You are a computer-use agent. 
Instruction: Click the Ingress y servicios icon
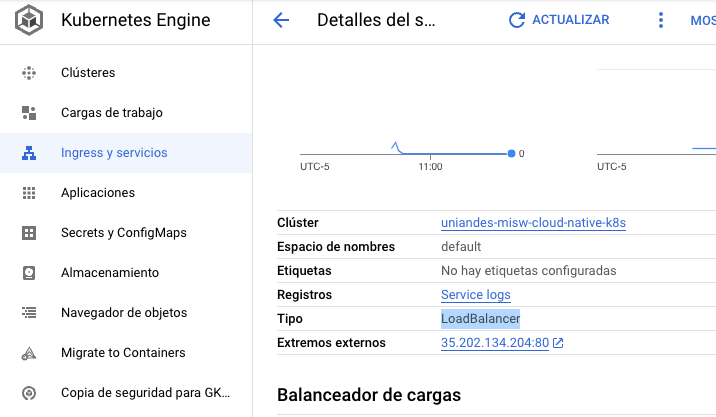click(29, 153)
